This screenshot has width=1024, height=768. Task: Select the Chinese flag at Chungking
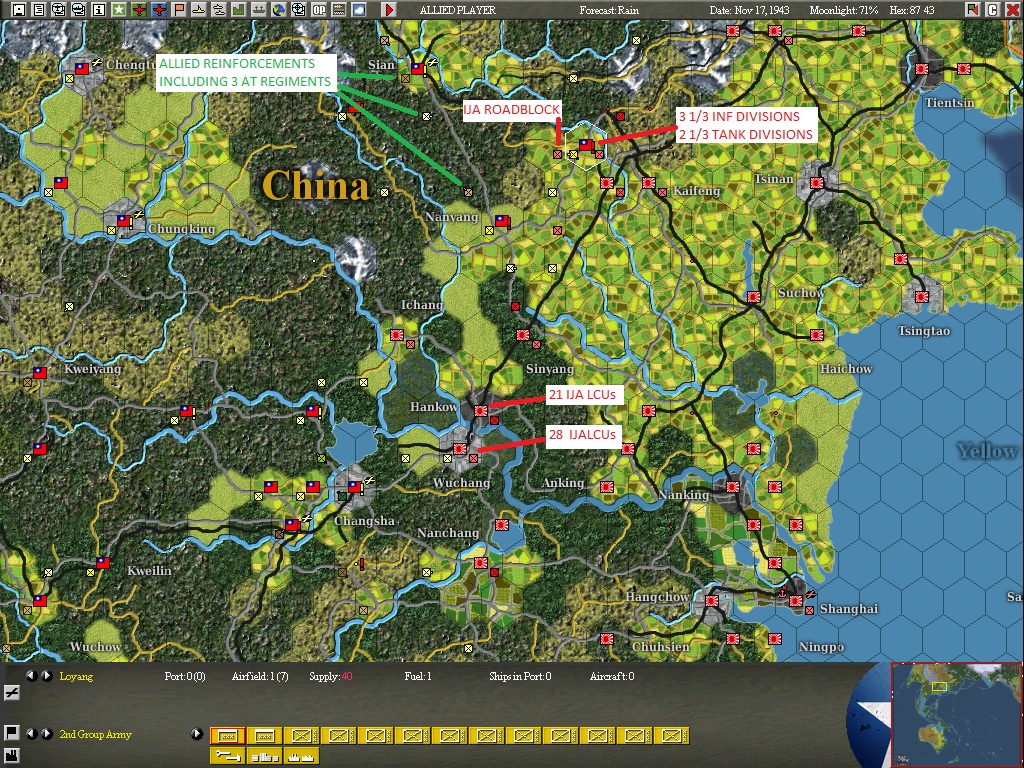pyautogui.click(x=123, y=221)
